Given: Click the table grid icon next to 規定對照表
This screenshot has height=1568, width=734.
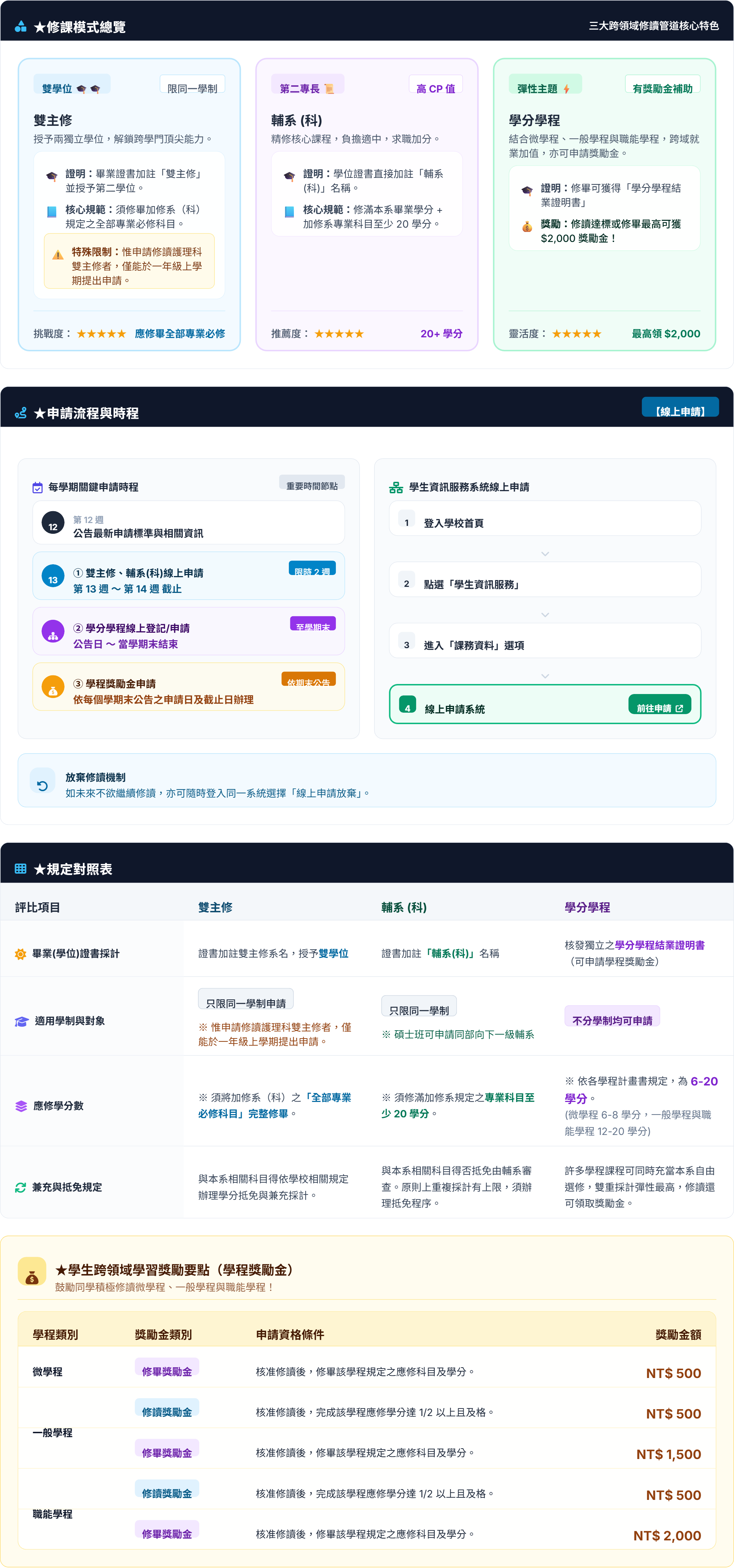Looking at the screenshot, I should click(x=21, y=869).
